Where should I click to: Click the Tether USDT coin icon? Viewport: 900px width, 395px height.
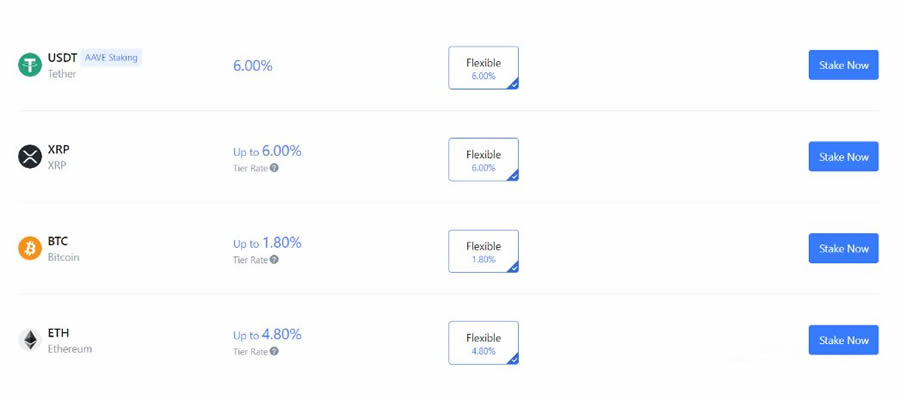[x=30, y=65]
